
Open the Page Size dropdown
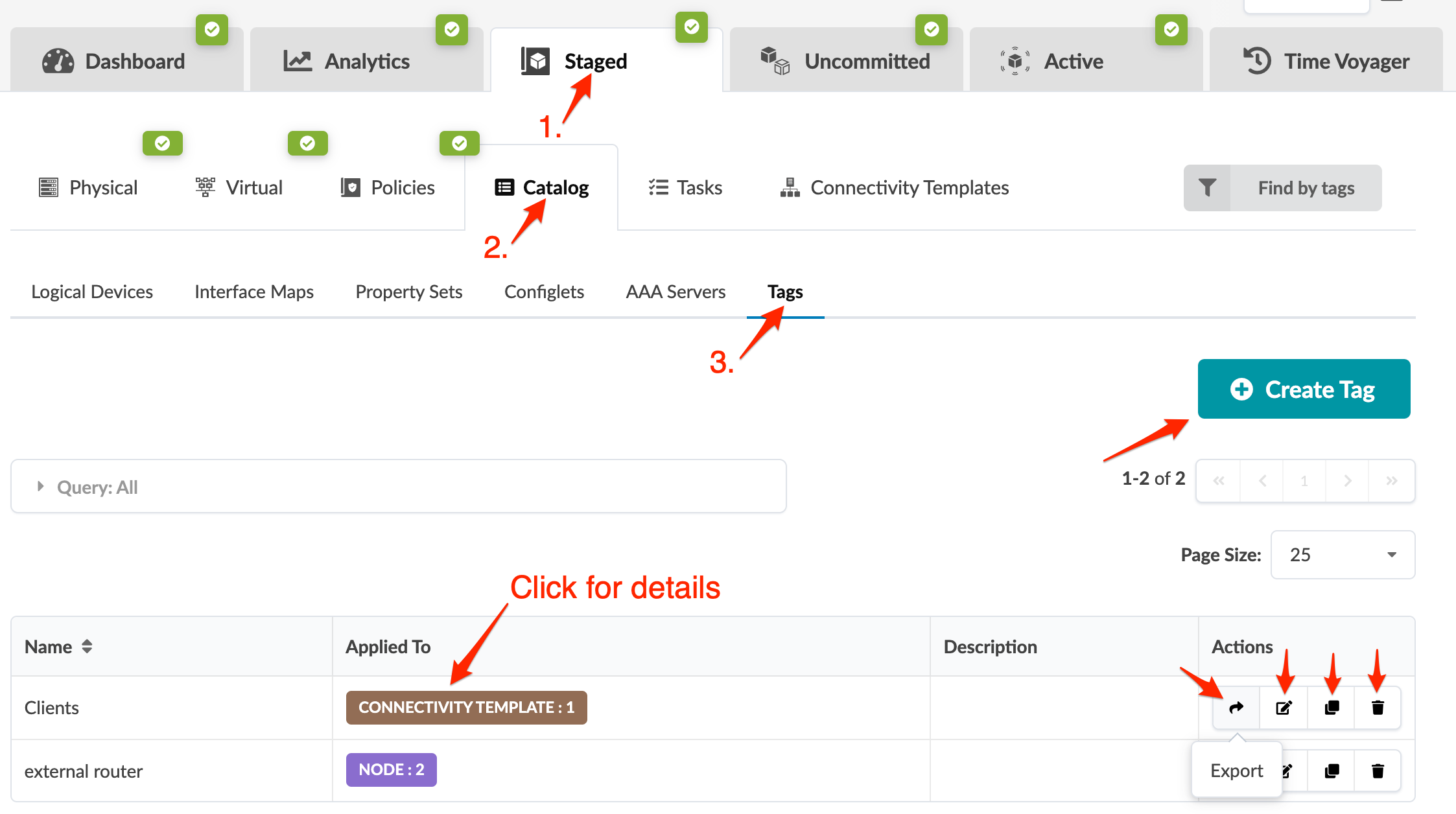1343,555
